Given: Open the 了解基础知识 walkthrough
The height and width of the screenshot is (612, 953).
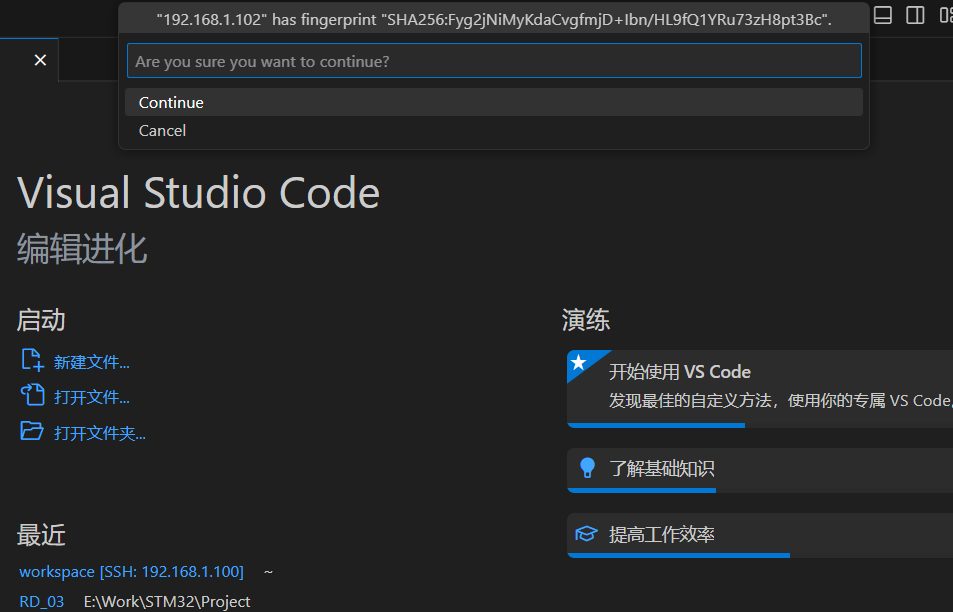Looking at the screenshot, I should 760,469.
